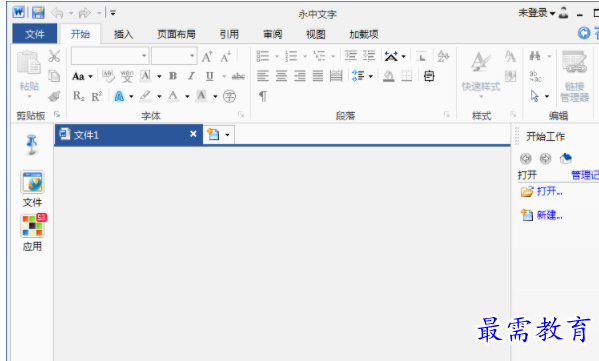
Task: Open the text effect color dropdown
Action: tap(131, 96)
